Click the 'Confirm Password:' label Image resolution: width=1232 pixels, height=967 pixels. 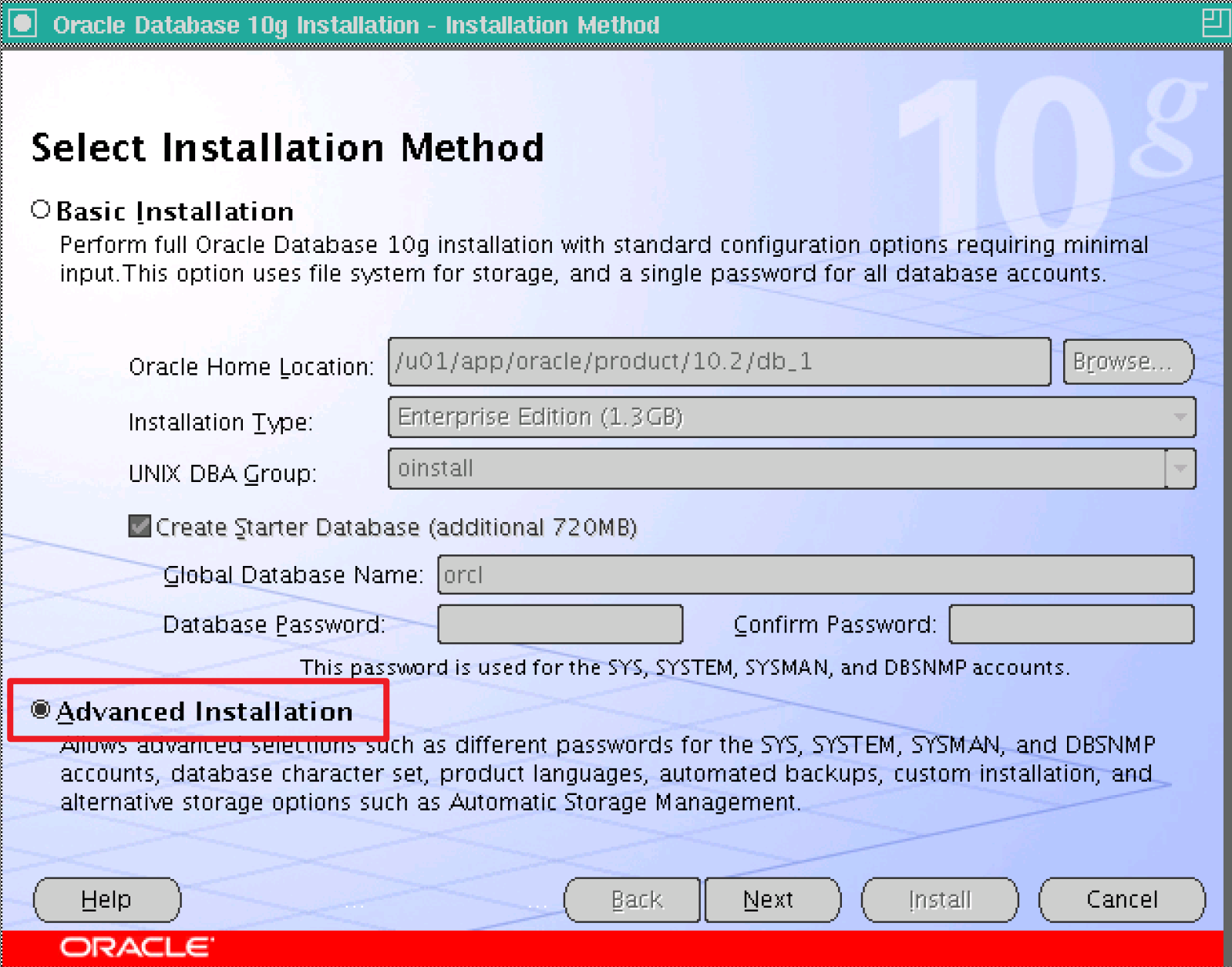pos(835,625)
